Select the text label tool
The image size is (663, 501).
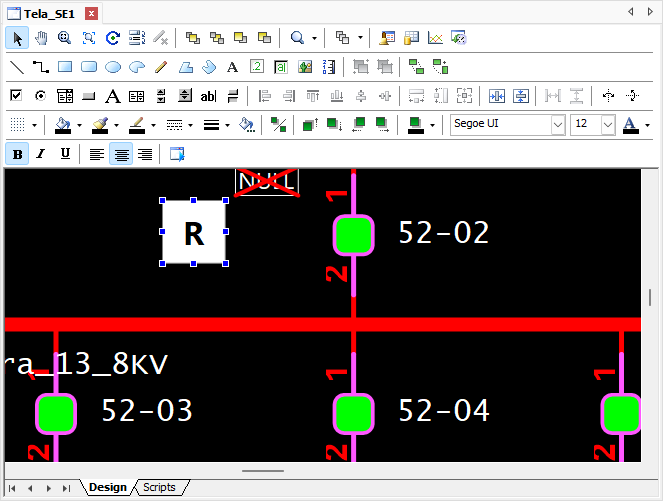(232, 67)
